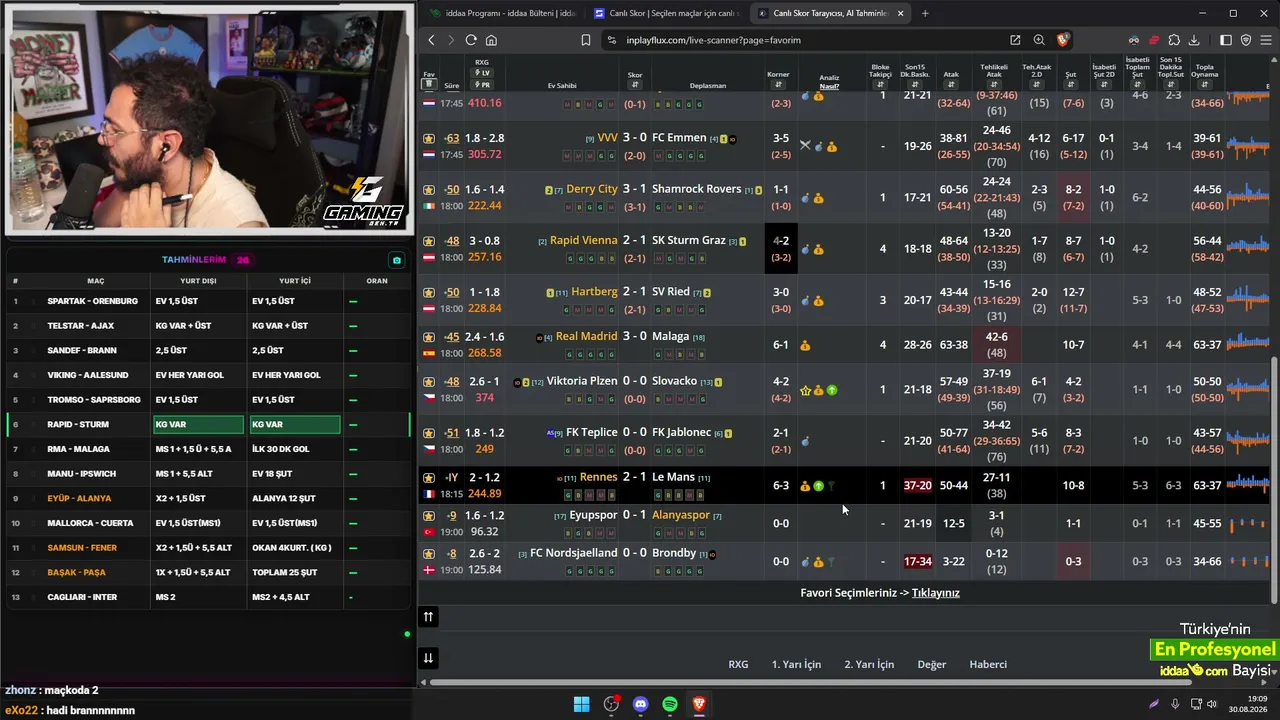The image size is (1280, 720).
Task: Click the bomb icon in FK Teplice row
Action: [x=805, y=441]
